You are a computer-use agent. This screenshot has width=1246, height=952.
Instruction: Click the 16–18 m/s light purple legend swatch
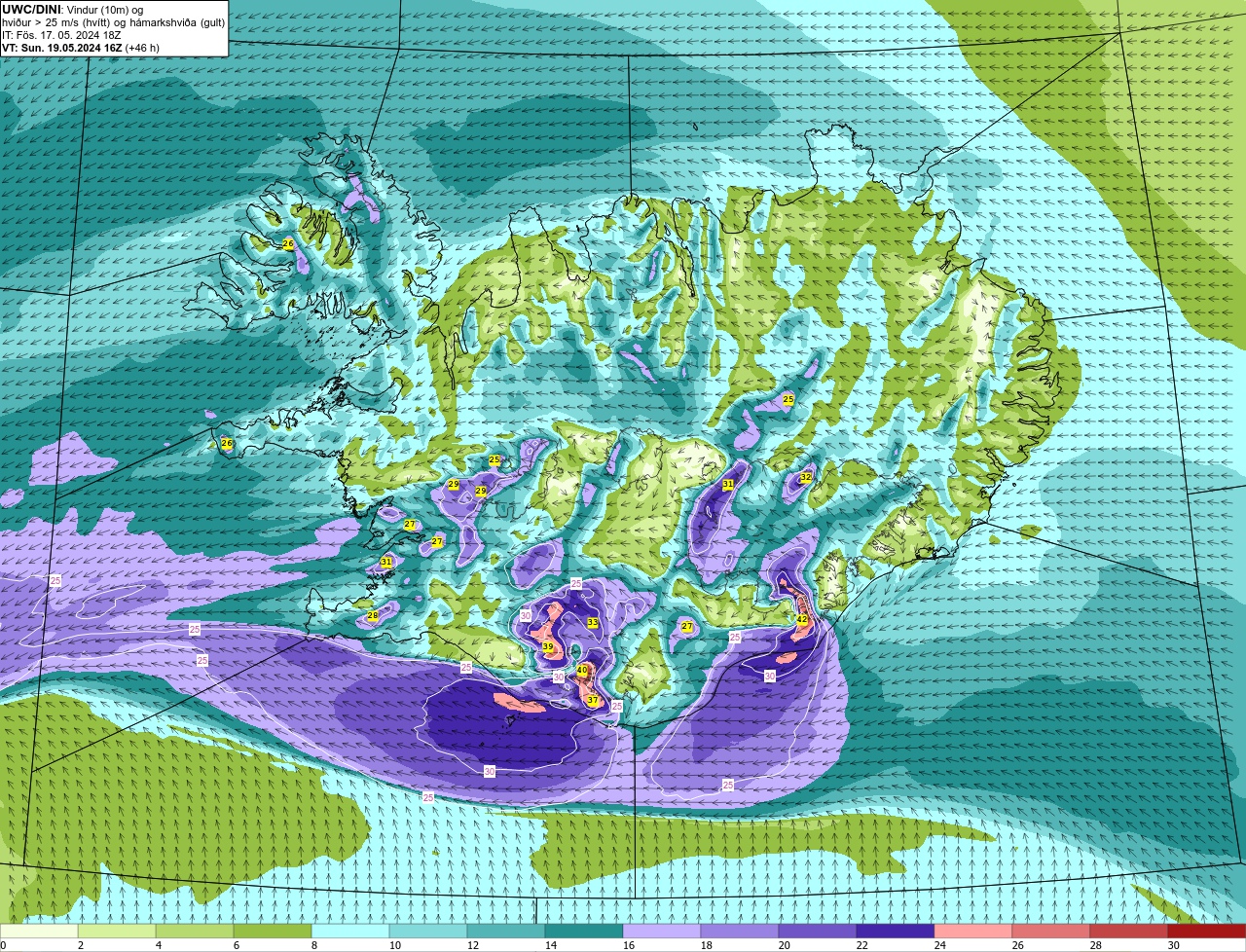click(662, 932)
